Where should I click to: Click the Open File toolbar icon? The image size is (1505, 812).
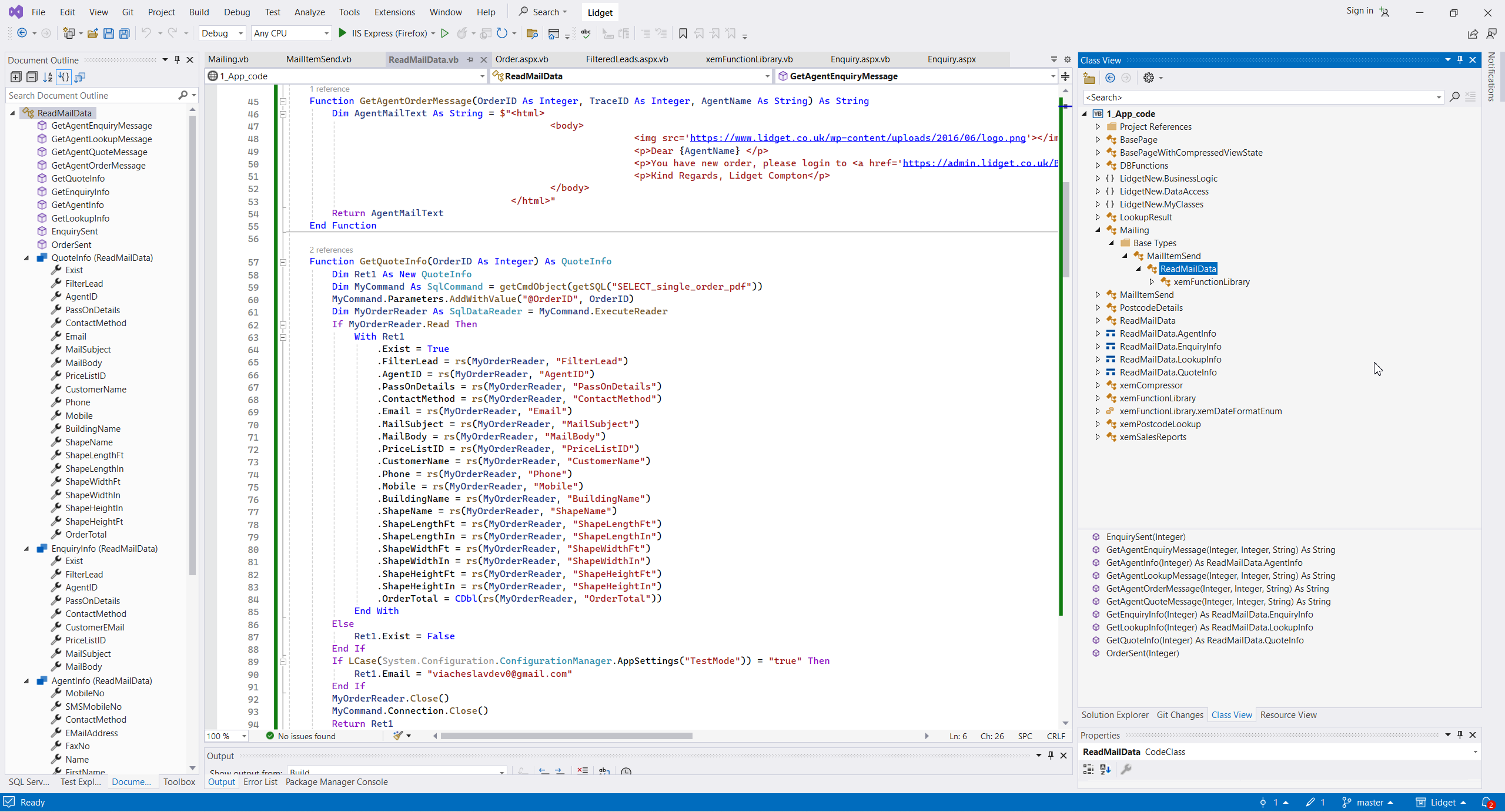click(92, 33)
